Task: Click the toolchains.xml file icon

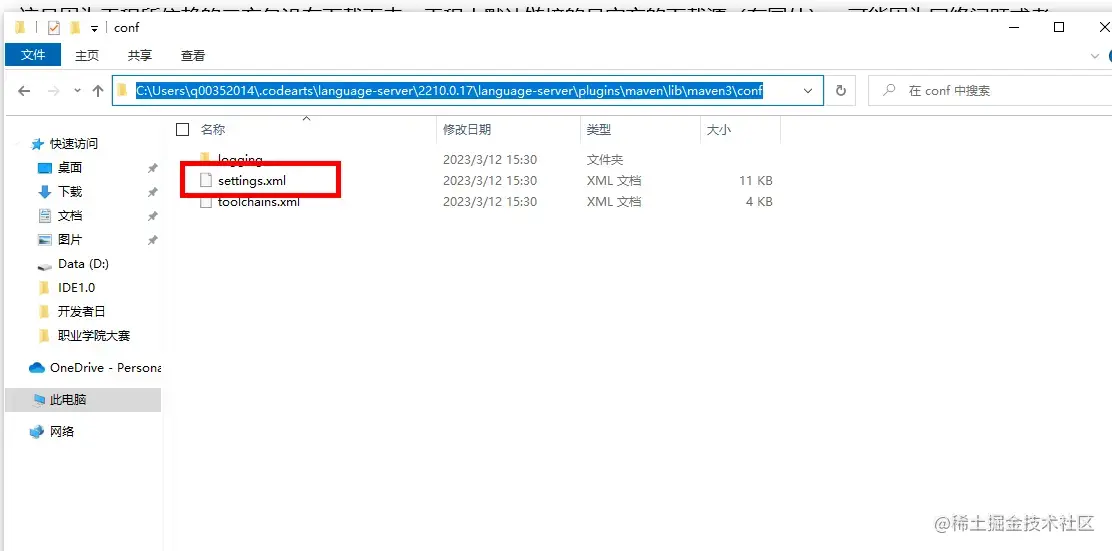Action: pyautogui.click(x=206, y=202)
